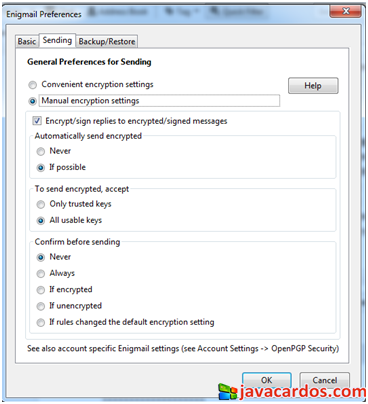
Task: Open the Backup/Restore tab
Action: (x=107, y=41)
